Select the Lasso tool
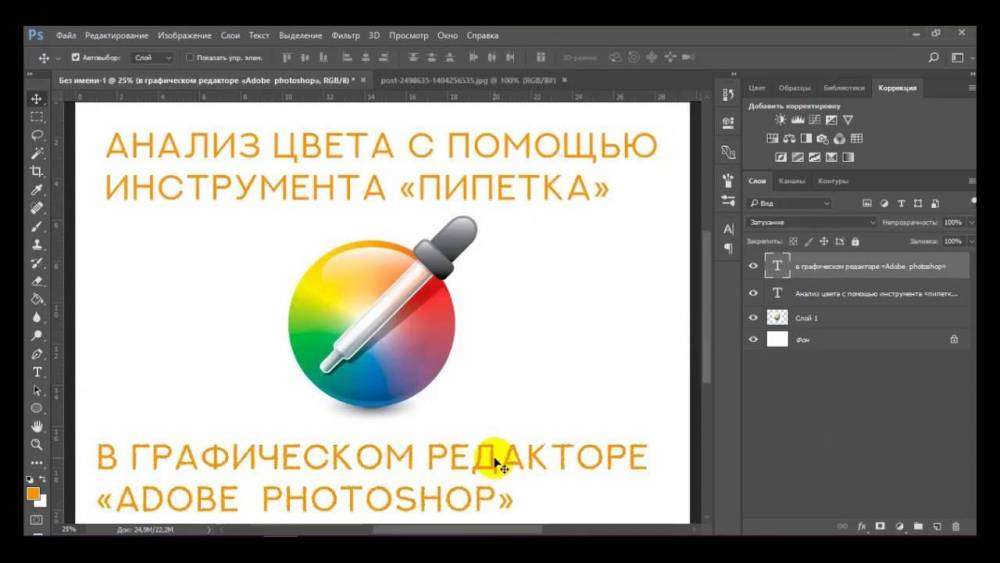The image size is (1000, 563). point(36,135)
